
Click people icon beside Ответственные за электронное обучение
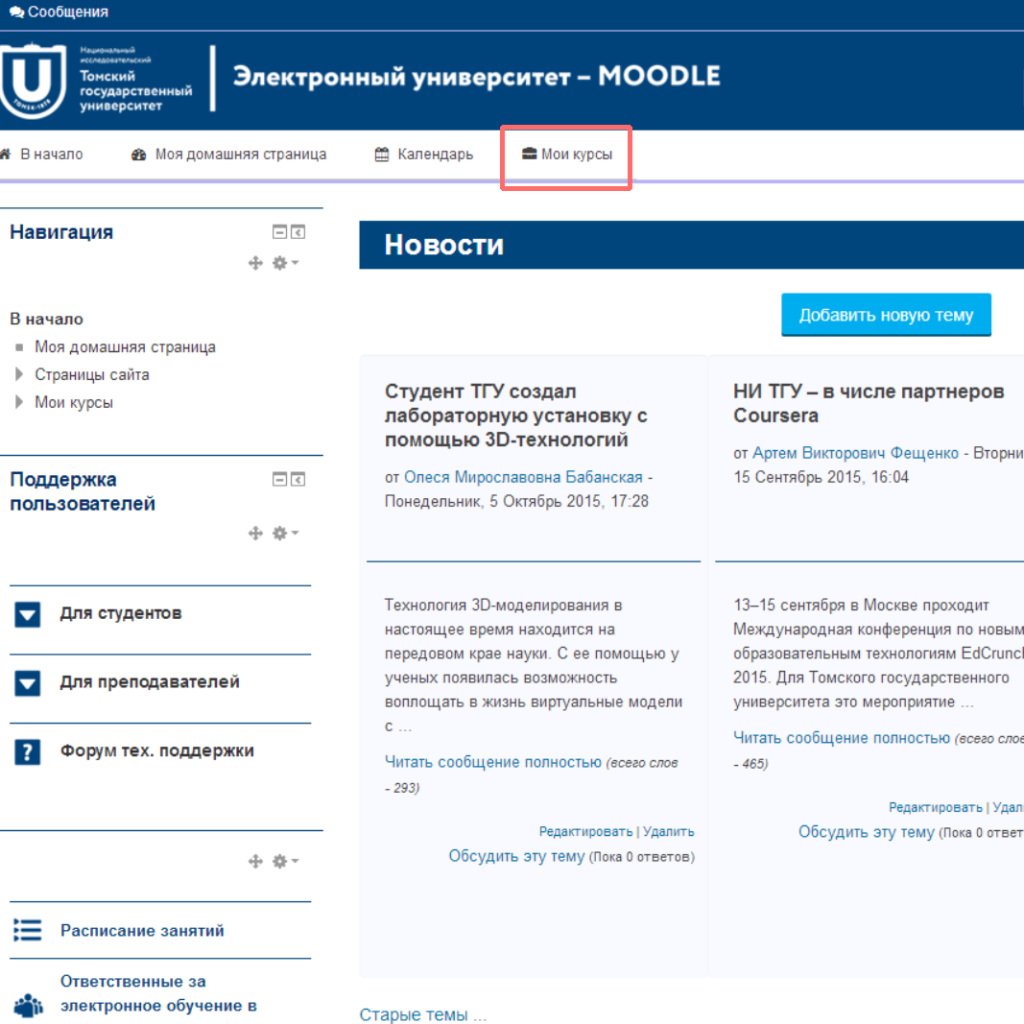click(29, 1005)
